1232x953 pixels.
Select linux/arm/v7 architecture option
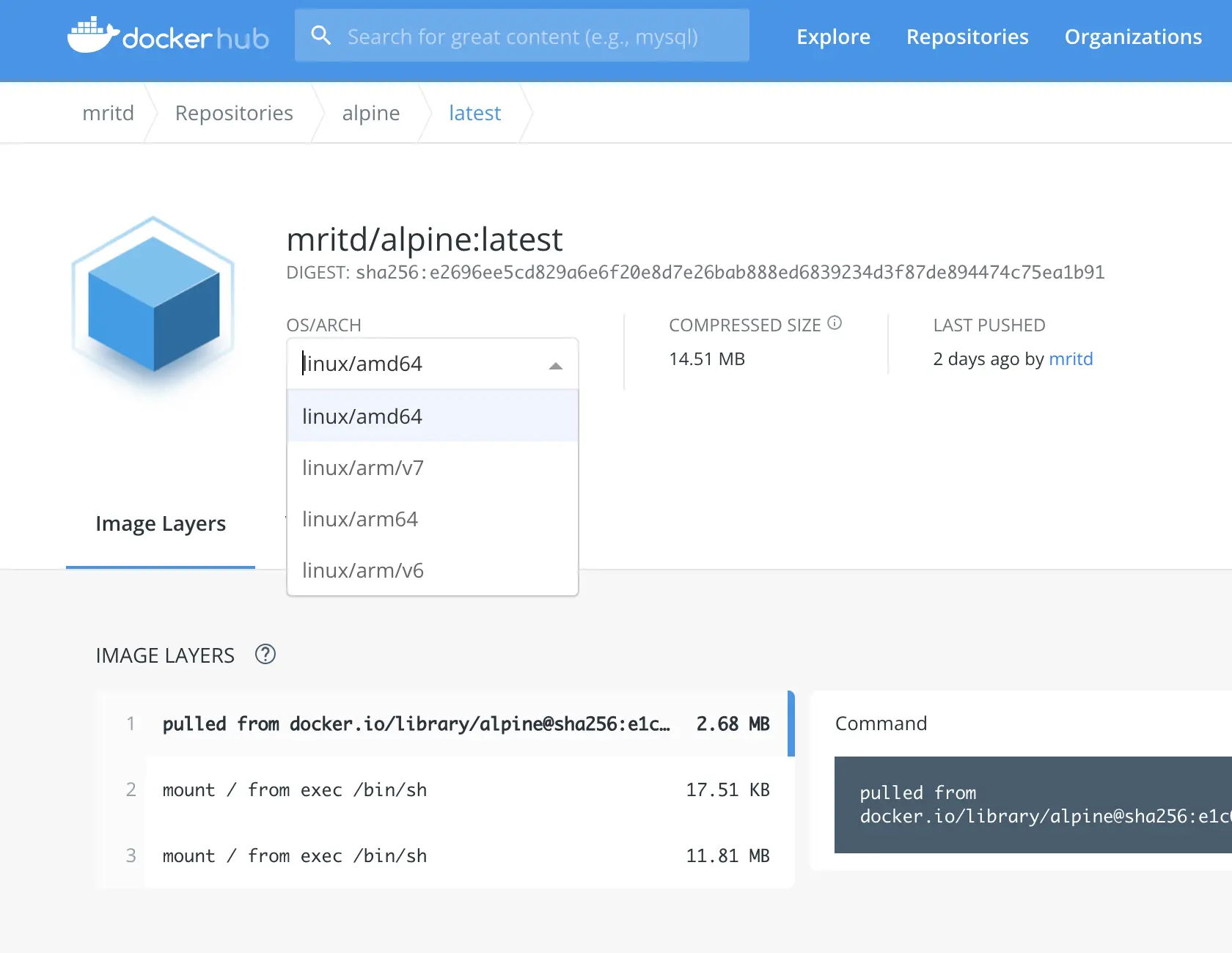click(x=433, y=467)
